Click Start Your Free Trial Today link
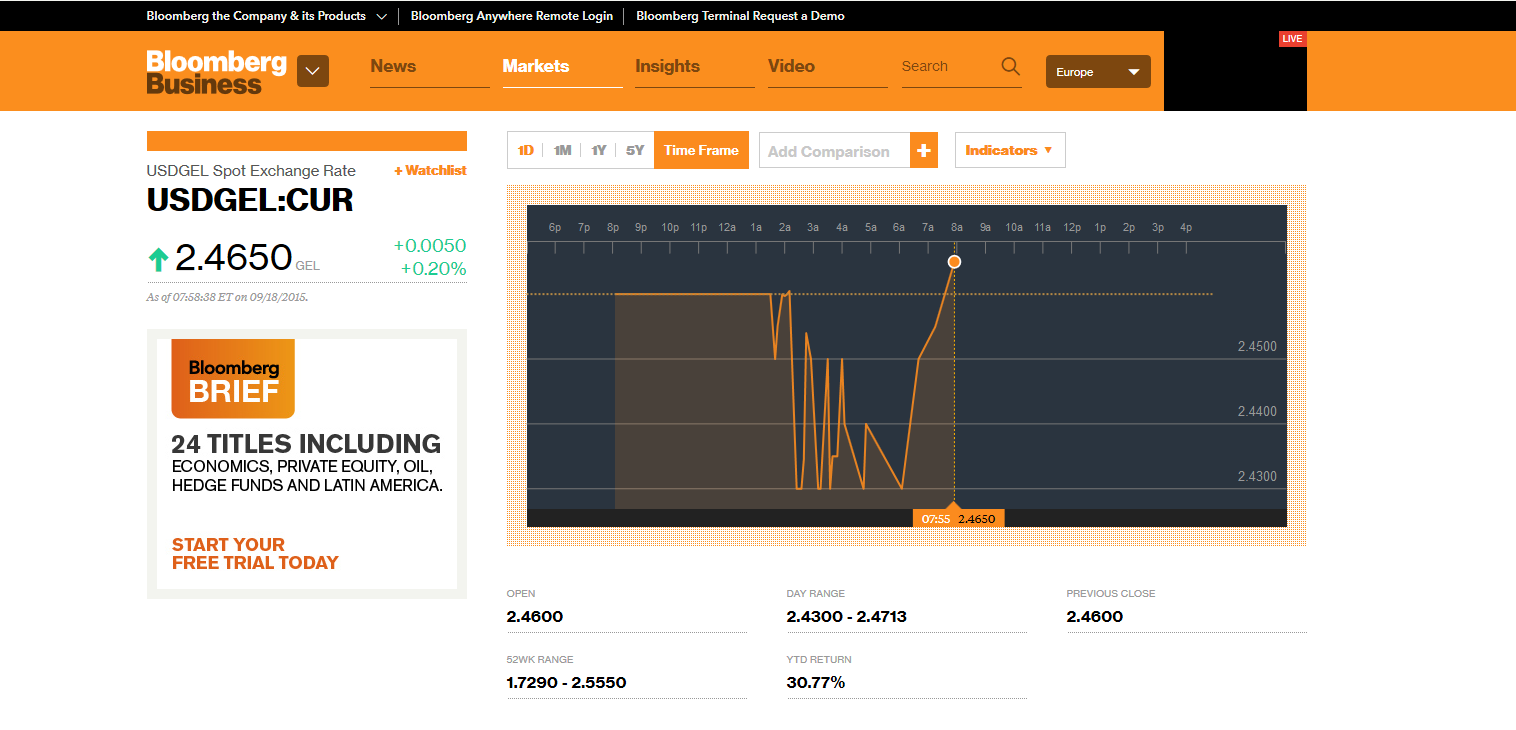The width and height of the screenshot is (1516, 730). click(255, 554)
